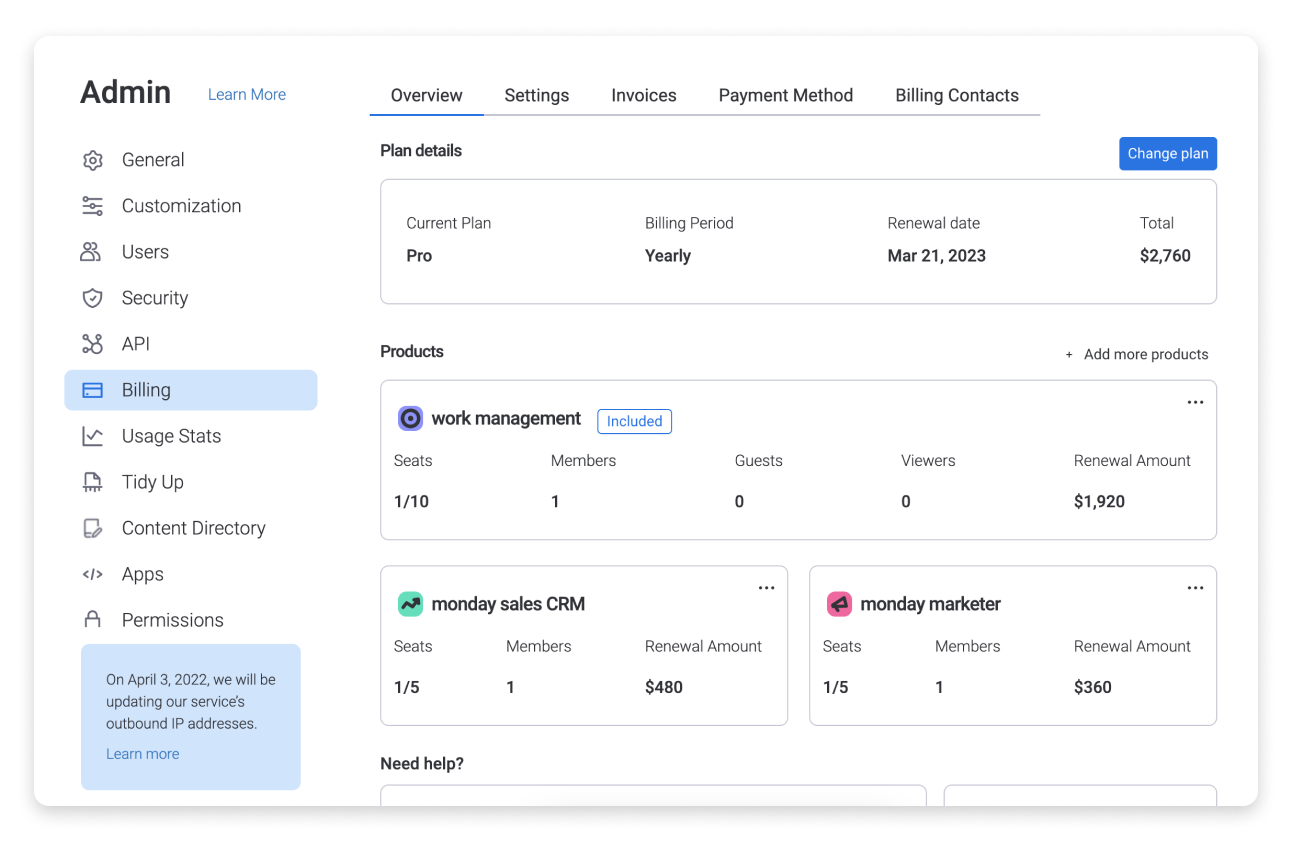Select Apps in the sidebar
The image size is (1291, 842).
point(191,574)
